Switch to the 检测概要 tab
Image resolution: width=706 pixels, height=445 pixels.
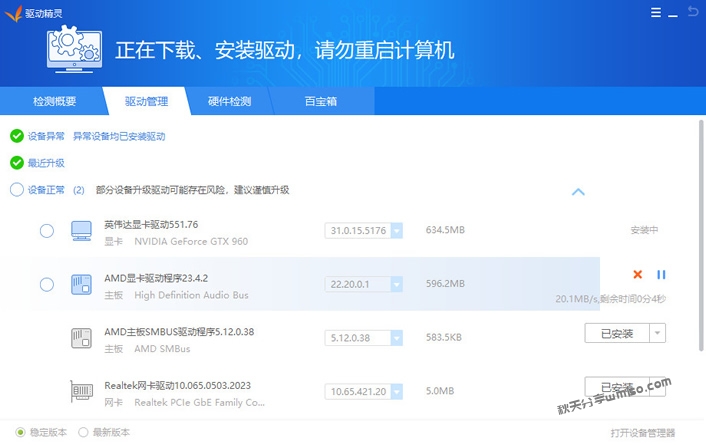click(x=54, y=101)
